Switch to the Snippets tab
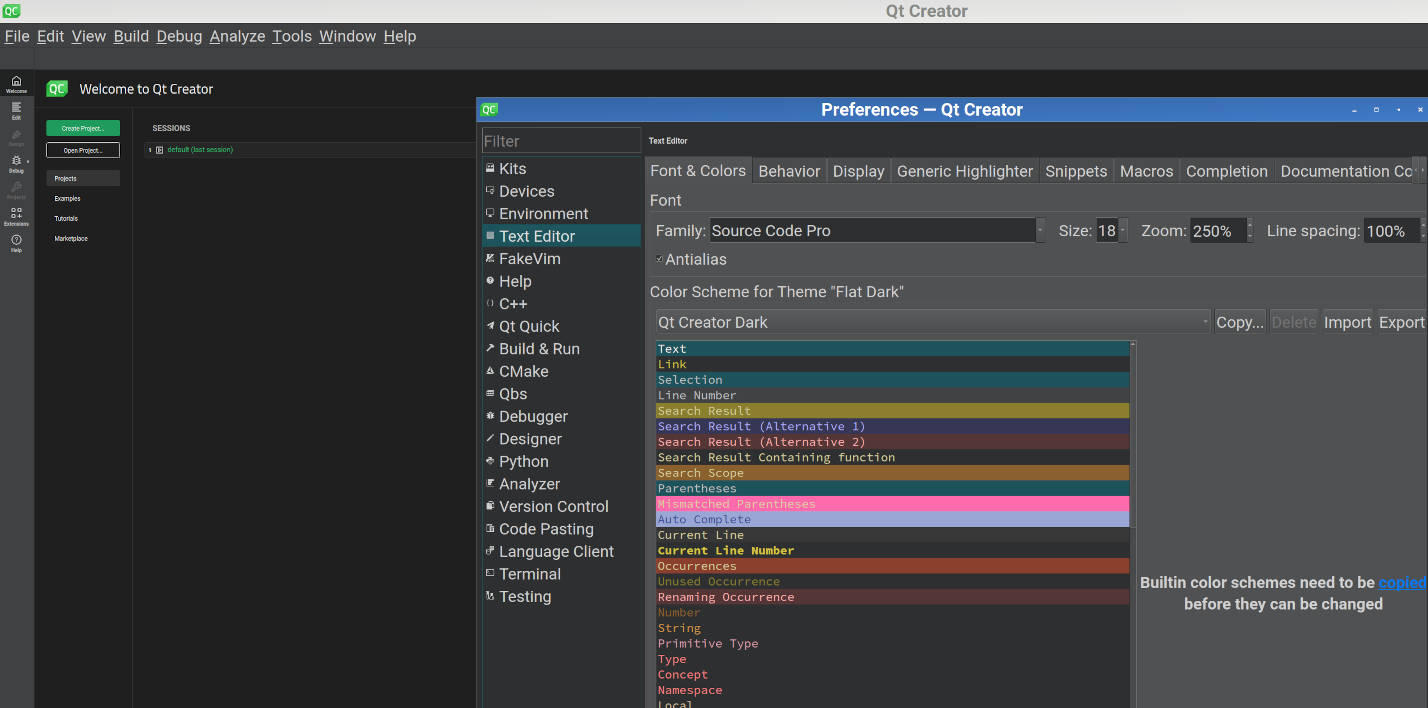This screenshot has width=1428, height=708. [1076, 171]
